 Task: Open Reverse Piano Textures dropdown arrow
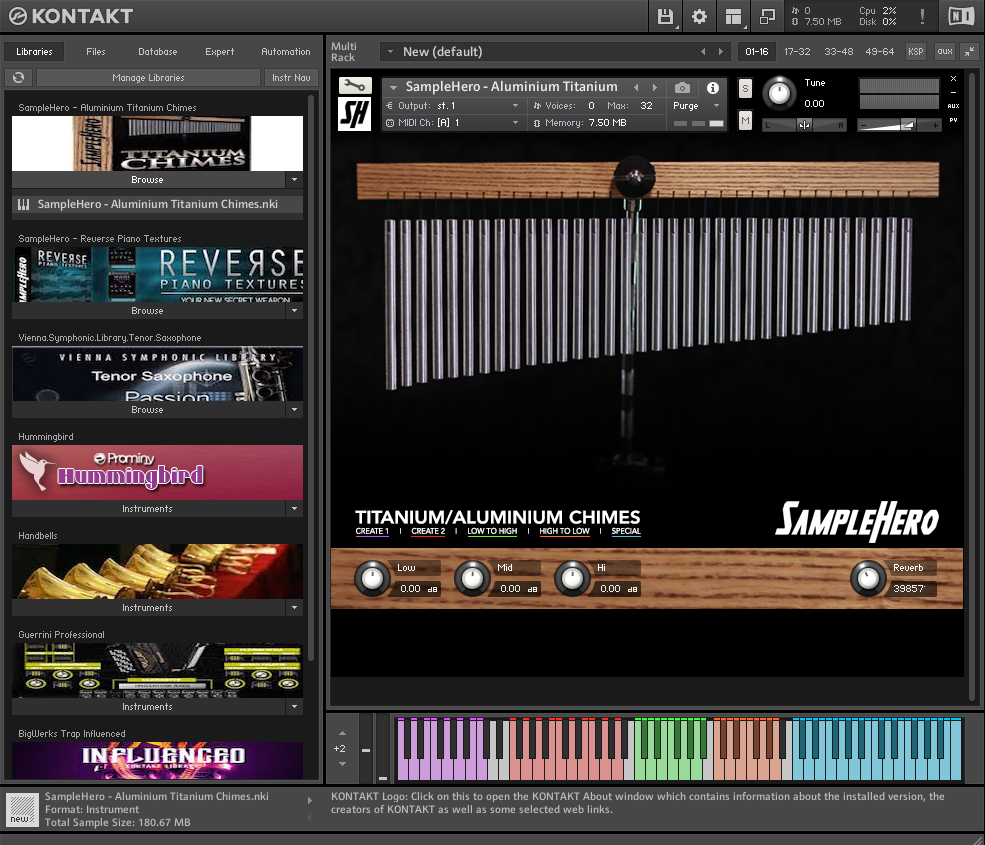tap(295, 310)
